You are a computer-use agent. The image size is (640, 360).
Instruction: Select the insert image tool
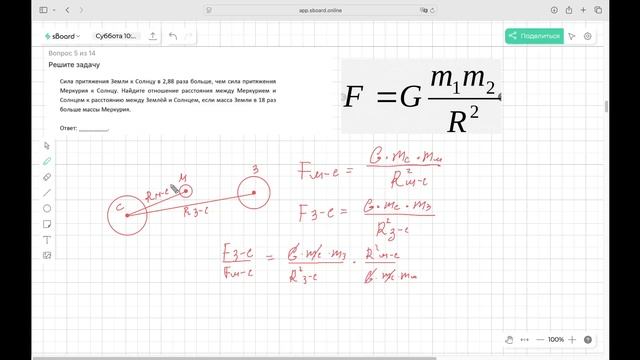[x=47, y=256]
